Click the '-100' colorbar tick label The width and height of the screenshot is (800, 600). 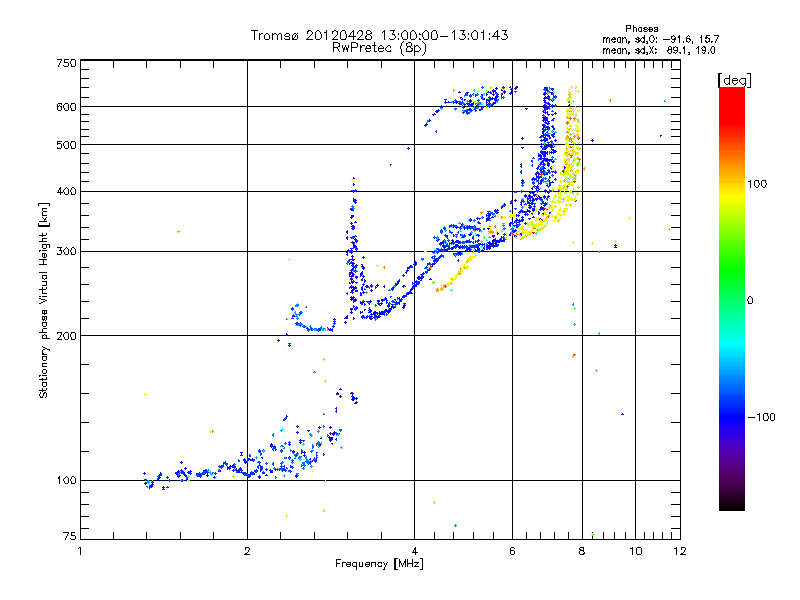[x=761, y=417]
